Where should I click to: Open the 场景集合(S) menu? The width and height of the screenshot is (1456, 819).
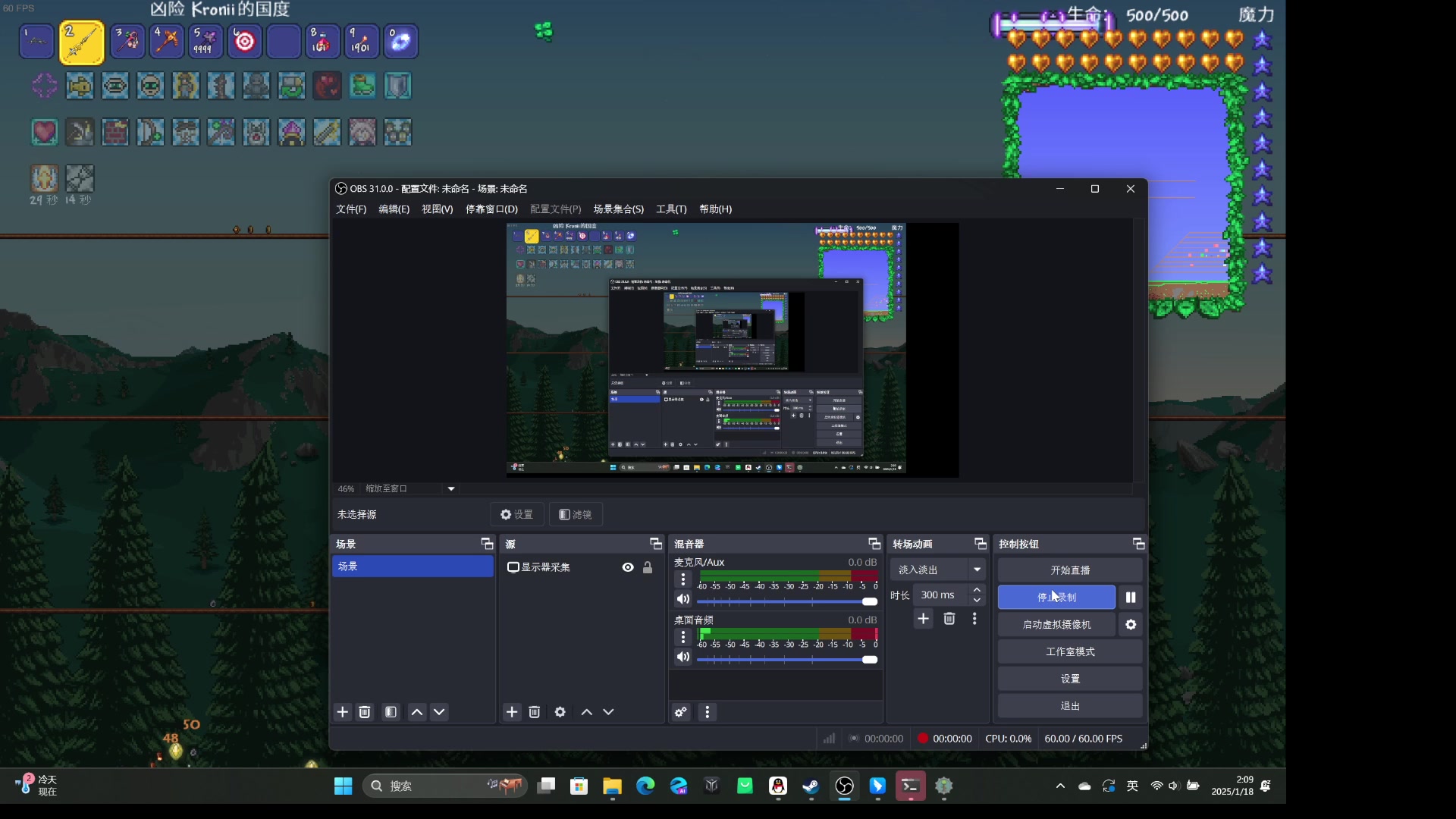pyautogui.click(x=619, y=209)
